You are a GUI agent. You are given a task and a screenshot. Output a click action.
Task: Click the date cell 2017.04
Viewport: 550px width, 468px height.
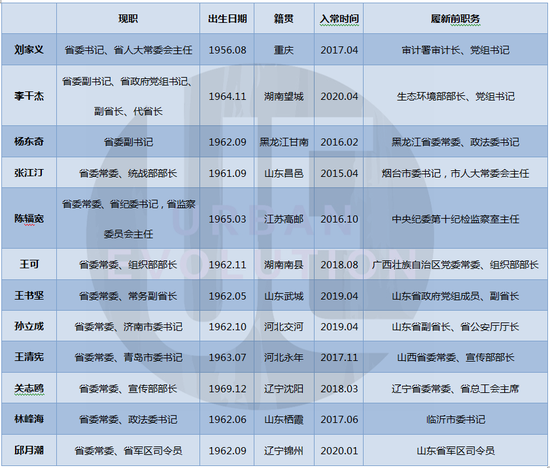coord(339,50)
